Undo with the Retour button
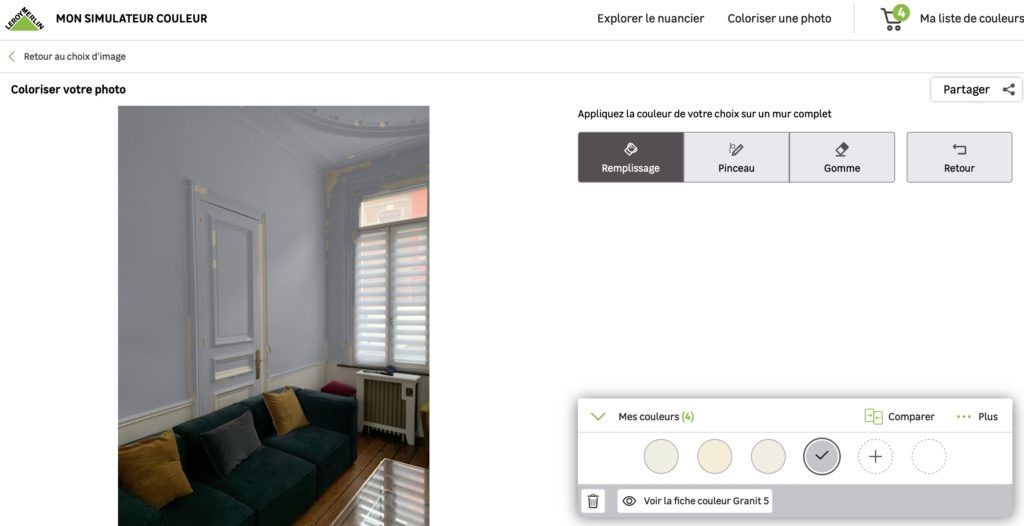Screen dimensions: 1024x526 pos(959,157)
